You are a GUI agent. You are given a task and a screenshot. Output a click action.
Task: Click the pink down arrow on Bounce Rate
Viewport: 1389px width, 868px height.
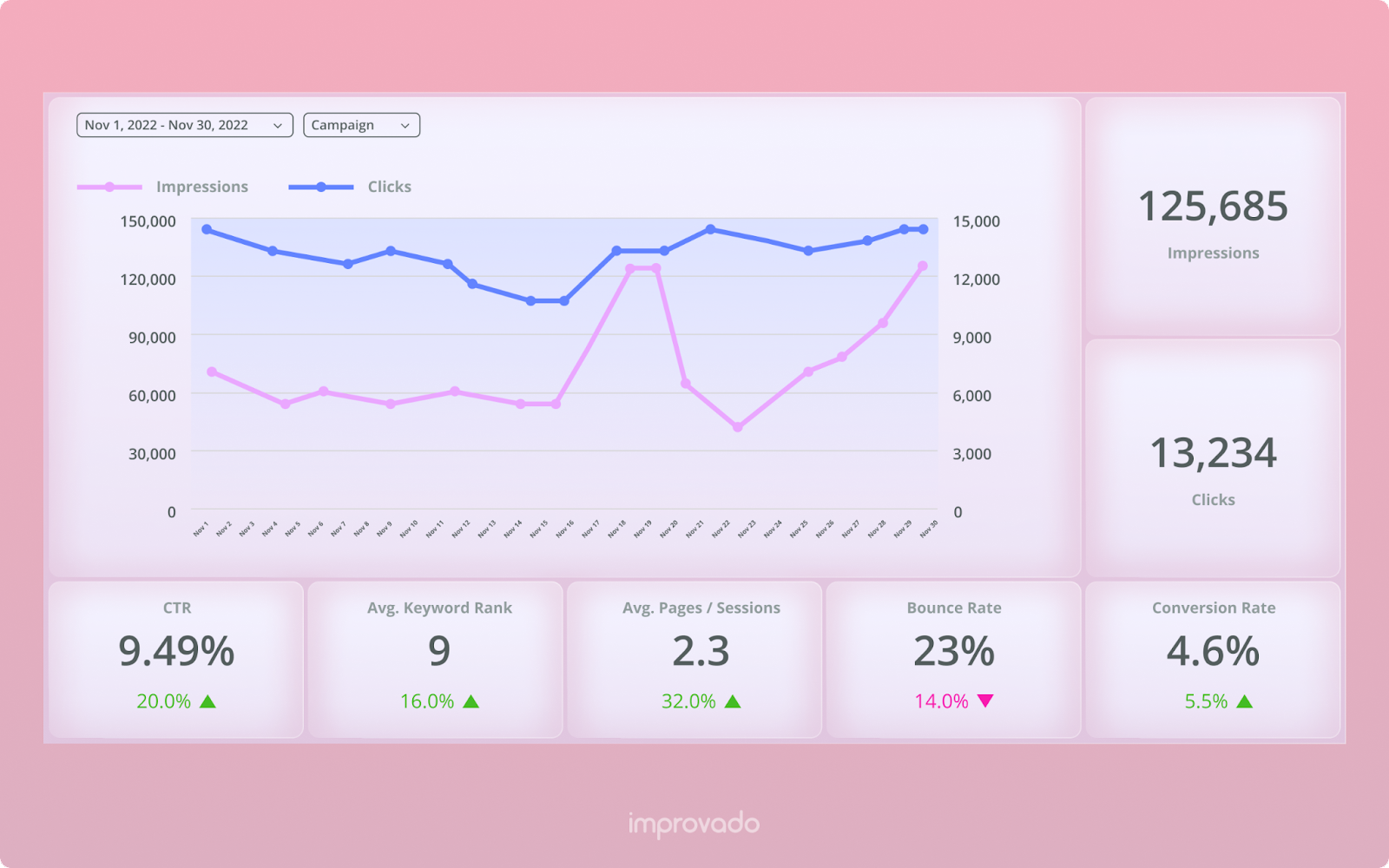click(986, 700)
